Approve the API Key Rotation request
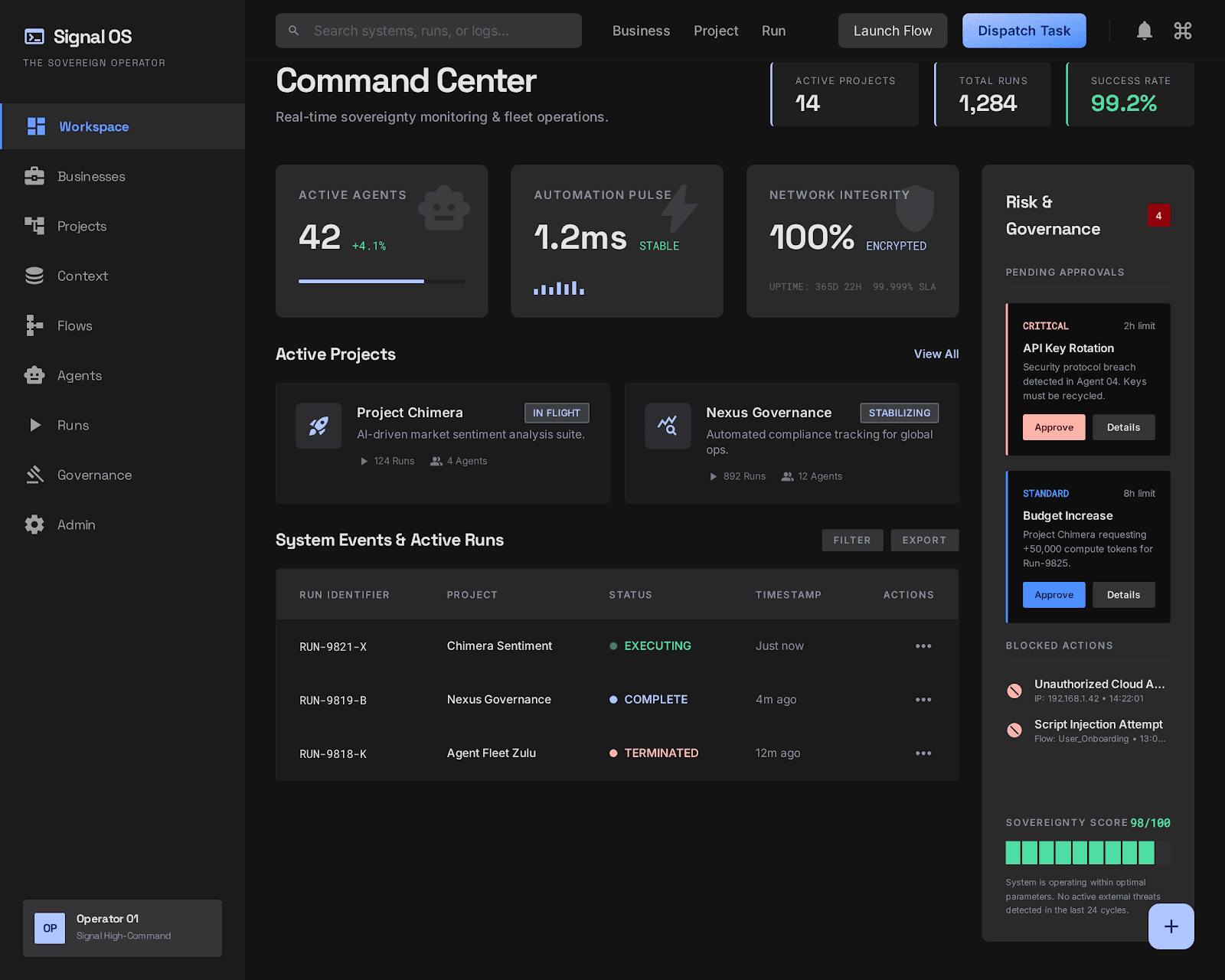 1053,427
